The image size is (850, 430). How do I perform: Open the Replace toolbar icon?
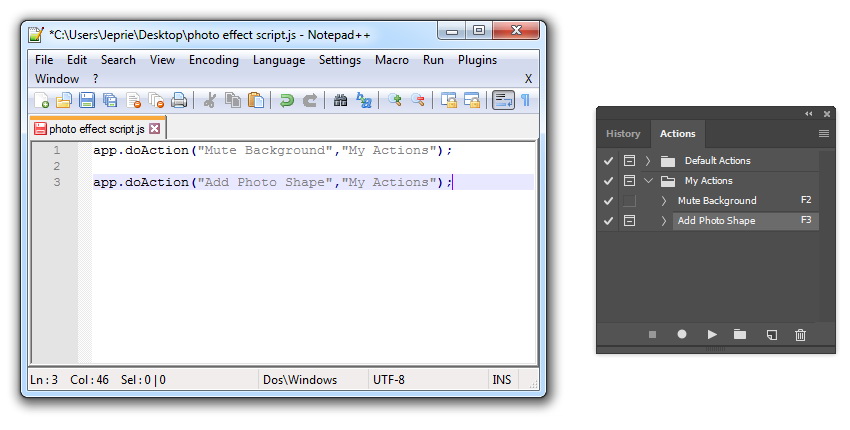click(364, 100)
